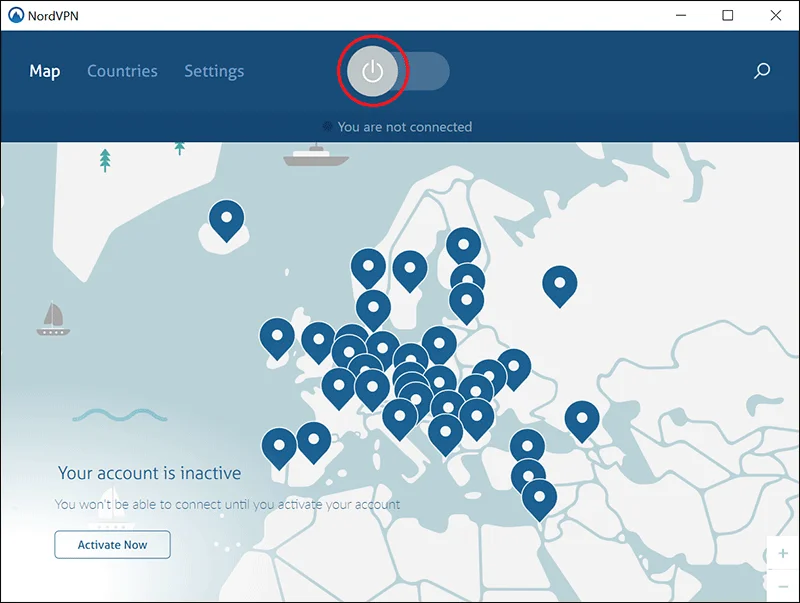Select the Poland server pin

(439, 347)
